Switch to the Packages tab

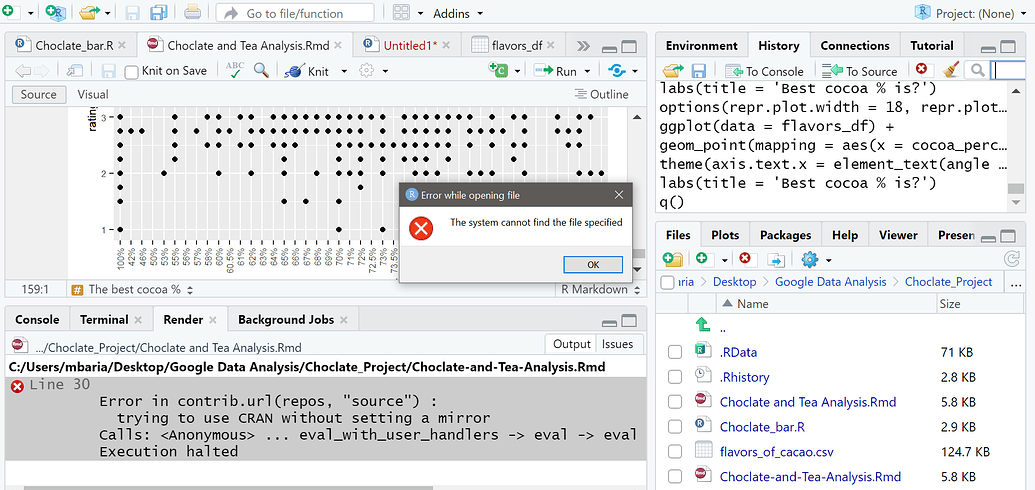785,235
